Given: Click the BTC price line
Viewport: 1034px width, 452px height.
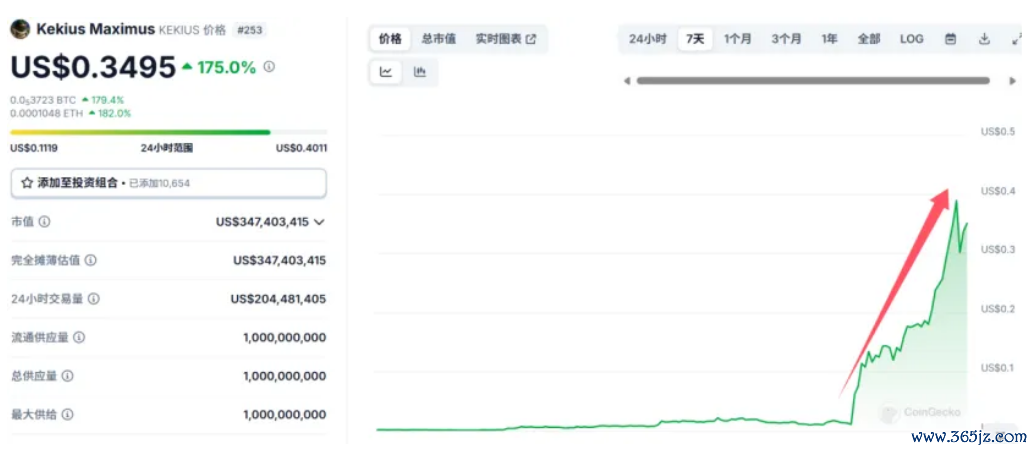Looking at the screenshot, I should (67, 100).
